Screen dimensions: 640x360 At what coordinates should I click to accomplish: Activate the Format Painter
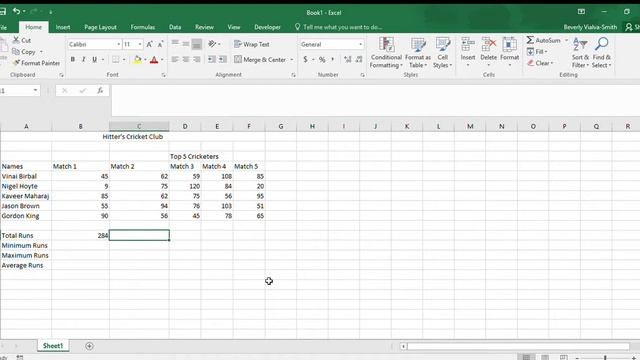(36, 63)
